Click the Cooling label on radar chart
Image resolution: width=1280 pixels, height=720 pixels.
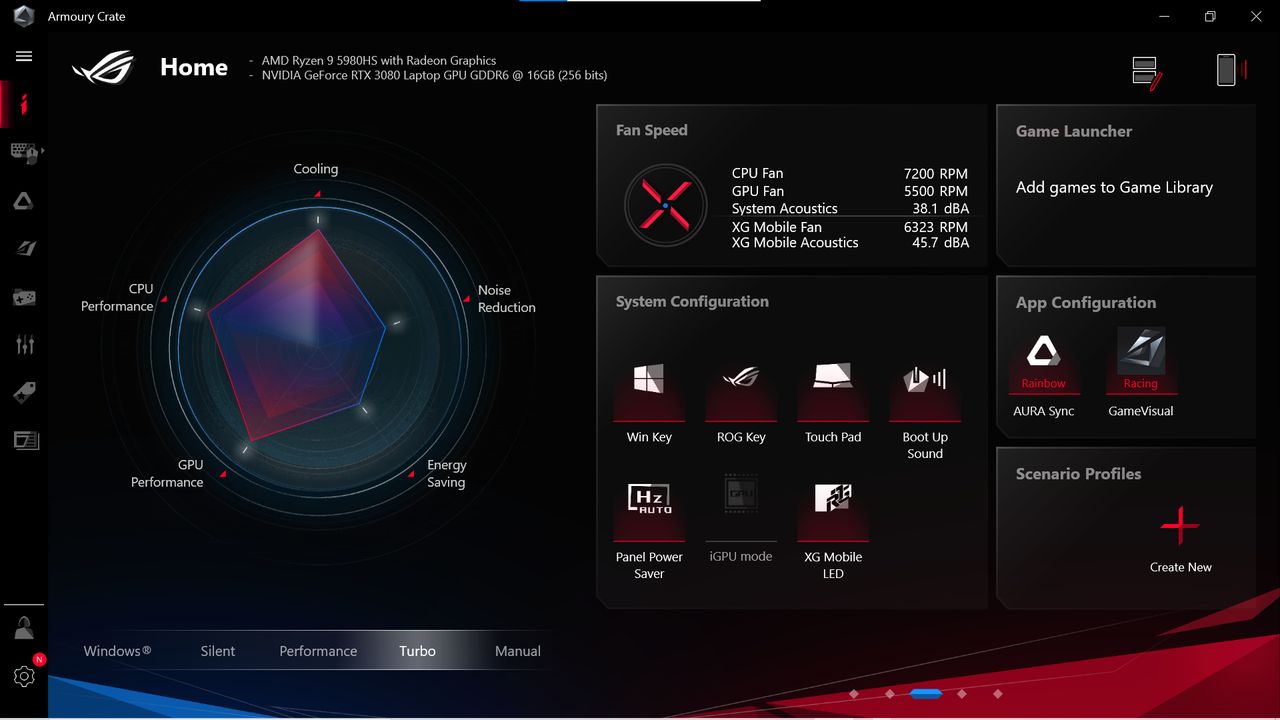[x=316, y=169]
